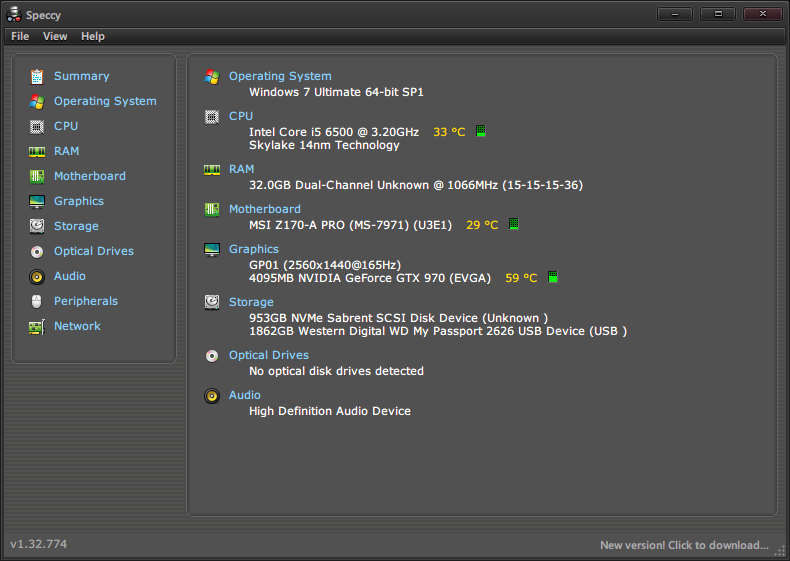The height and width of the screenshot is (561, 790).
Task: Click the Operating System heading link in main panel
Action: click(x=280, y=76)
